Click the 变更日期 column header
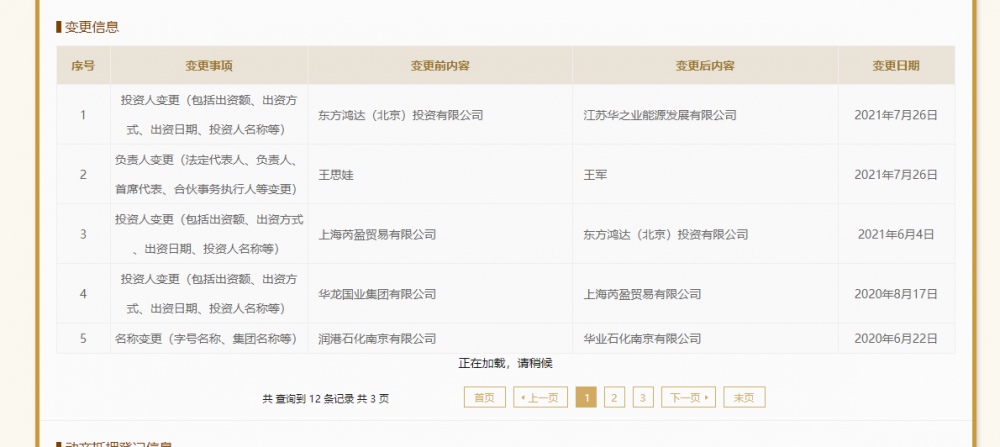Screen dimensions: 1000x447 [x=896, y=66]
